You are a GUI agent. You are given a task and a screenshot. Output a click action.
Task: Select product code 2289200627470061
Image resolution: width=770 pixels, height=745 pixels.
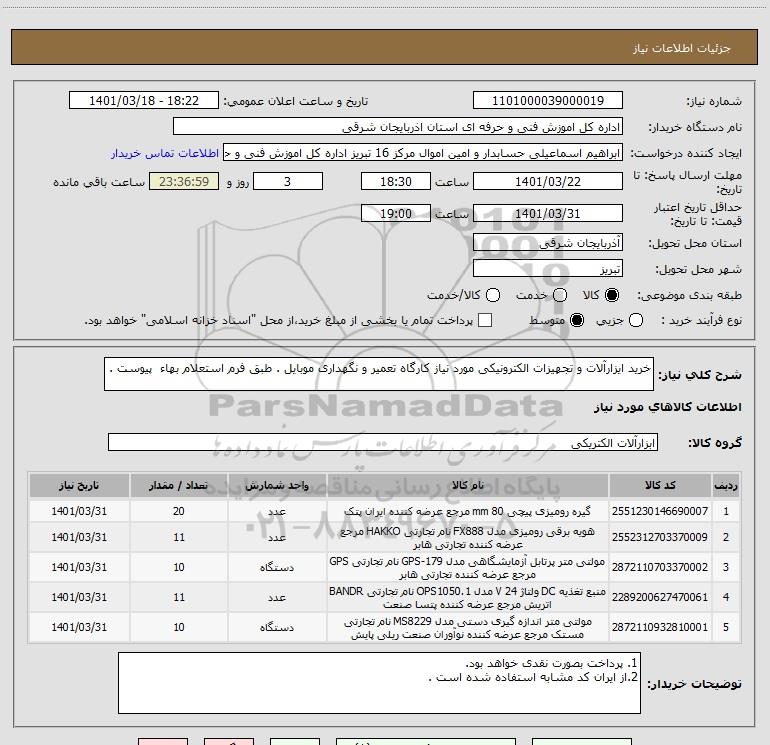point(660,597)
